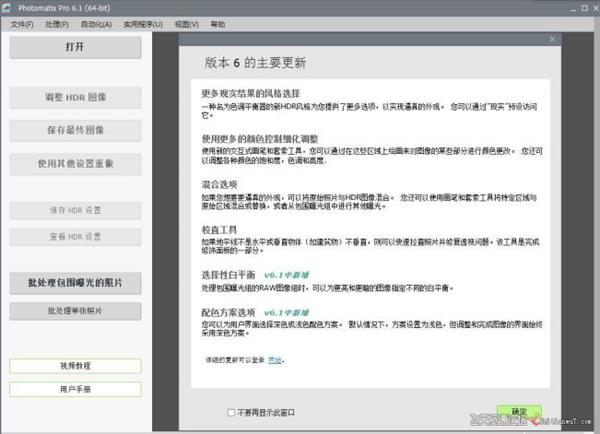Click the 查看 HDR 设置 button
Image resolution: width=600 pixels, height=434 pixels.
(75, 237)
